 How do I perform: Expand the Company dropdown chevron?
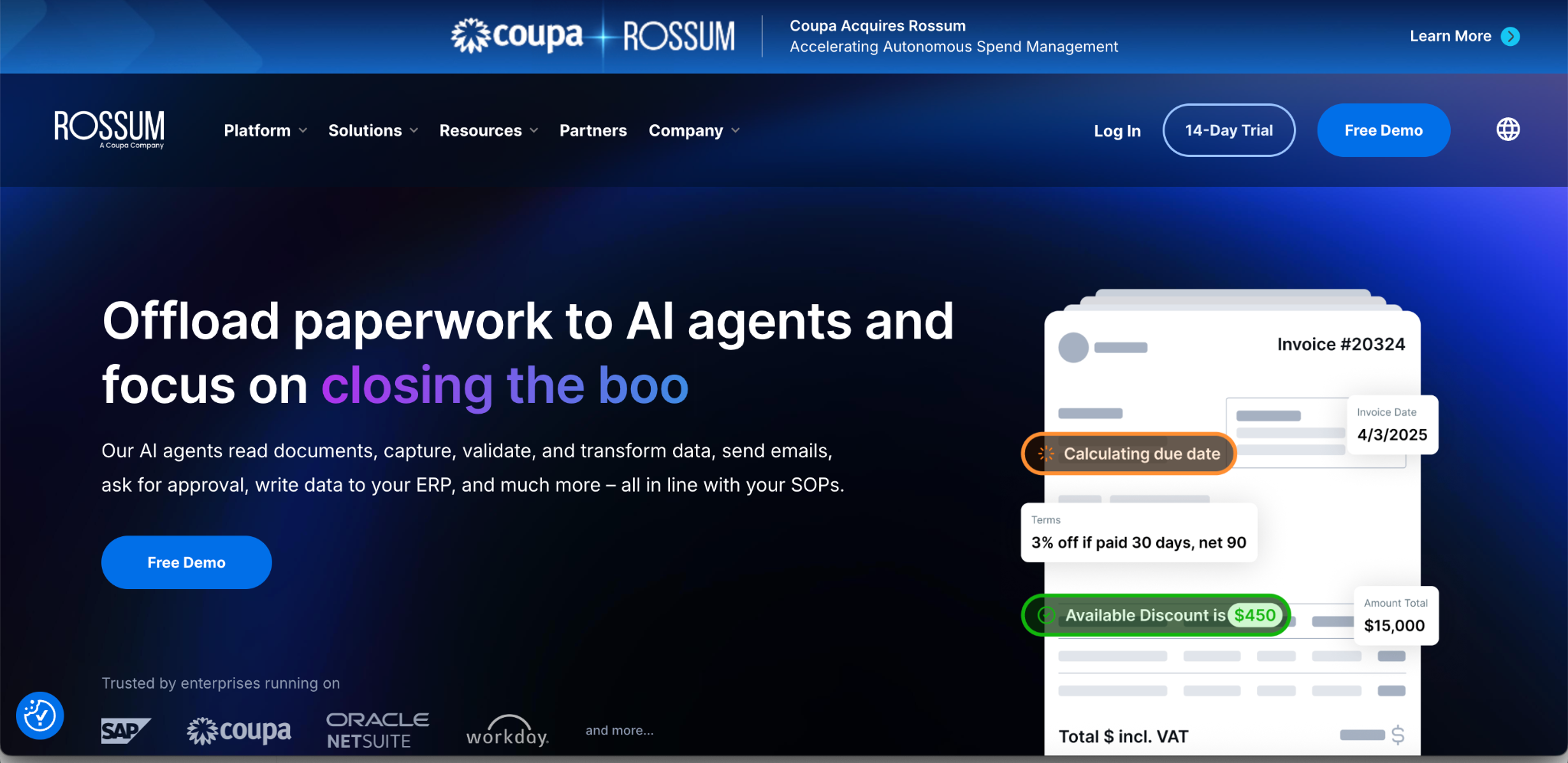[736, 130]
